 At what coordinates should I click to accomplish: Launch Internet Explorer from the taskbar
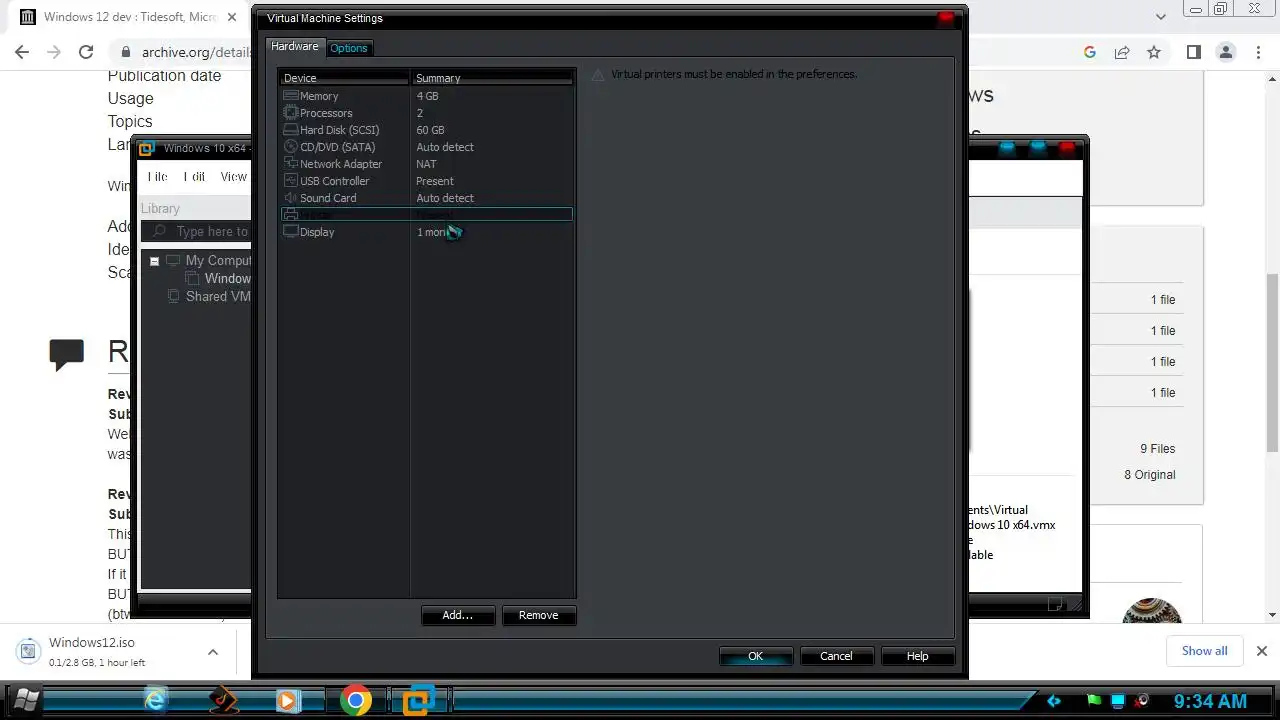coord(155,700)
